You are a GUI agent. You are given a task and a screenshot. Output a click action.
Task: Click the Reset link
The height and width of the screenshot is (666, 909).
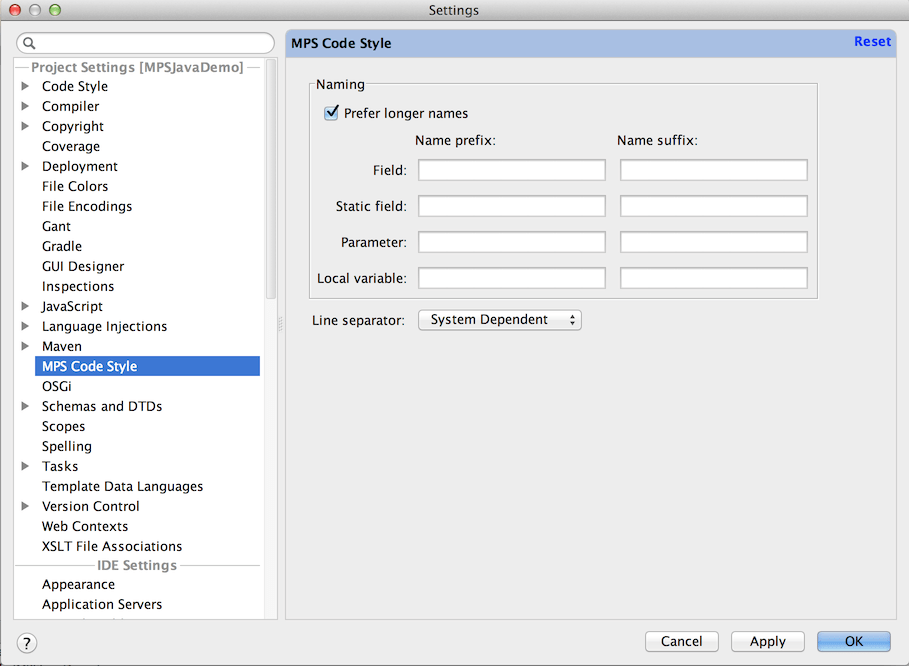[x=872, y=41]
